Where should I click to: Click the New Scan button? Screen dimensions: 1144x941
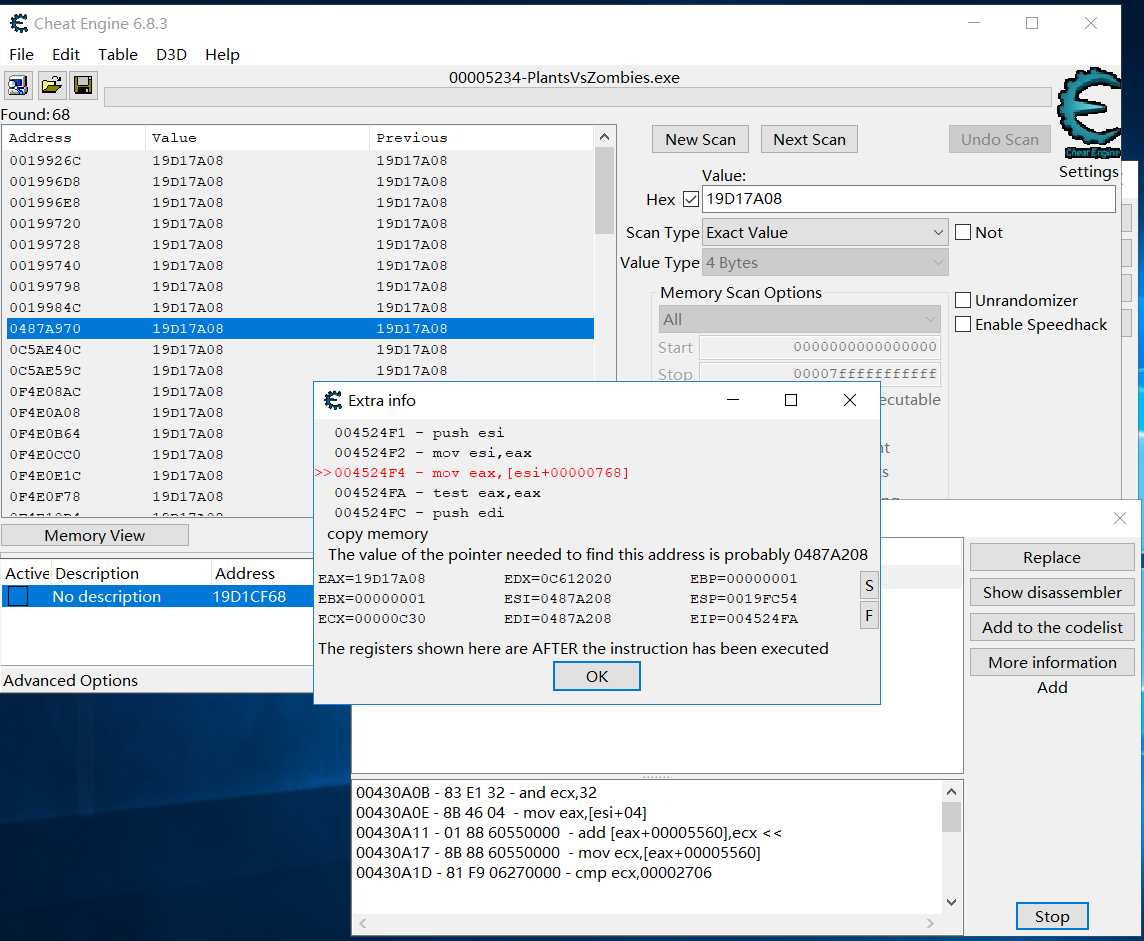[700, 139]
